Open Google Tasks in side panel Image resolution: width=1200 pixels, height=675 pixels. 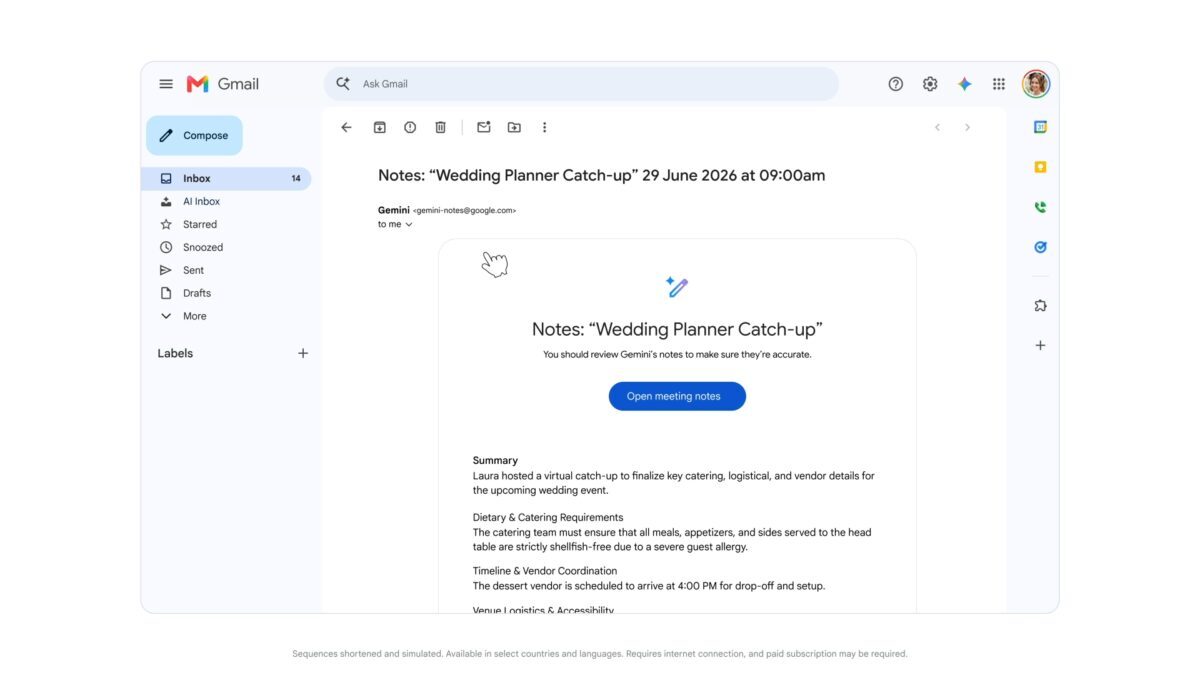click(1040, 247)
